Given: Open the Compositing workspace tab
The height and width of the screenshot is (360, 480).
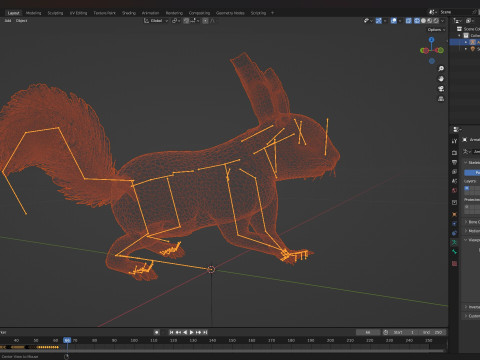Looking at the screenshot, I should point(199,13).
